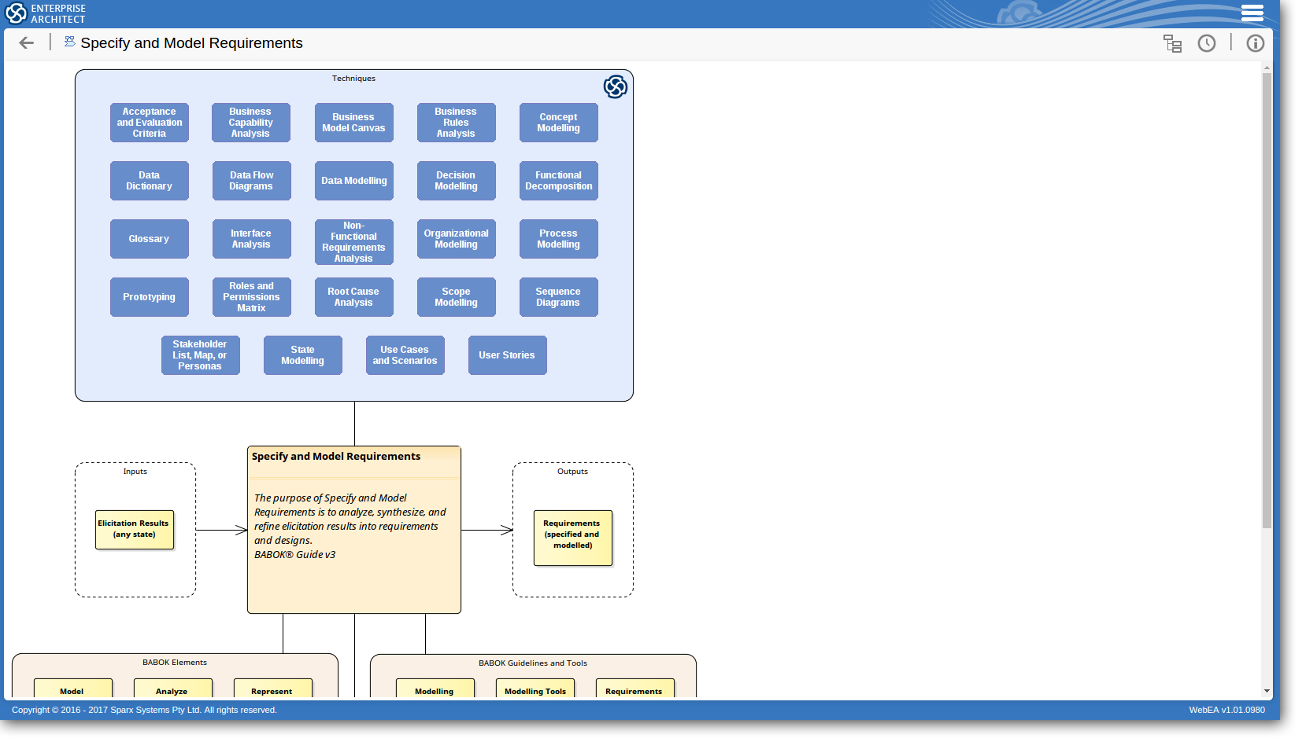
Task: Click the back arrow navigation icon
Action: coord(27,43)
